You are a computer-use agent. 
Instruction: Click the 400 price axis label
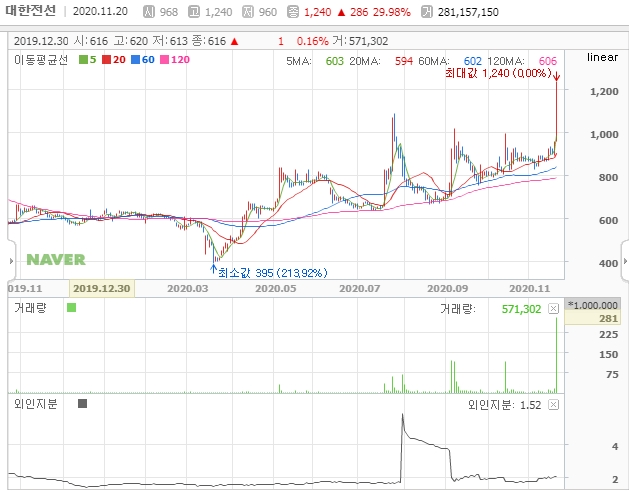608,264
